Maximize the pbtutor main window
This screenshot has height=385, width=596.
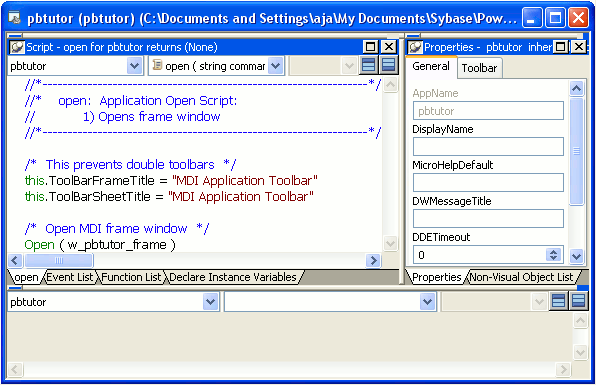(x=555, y=18)
